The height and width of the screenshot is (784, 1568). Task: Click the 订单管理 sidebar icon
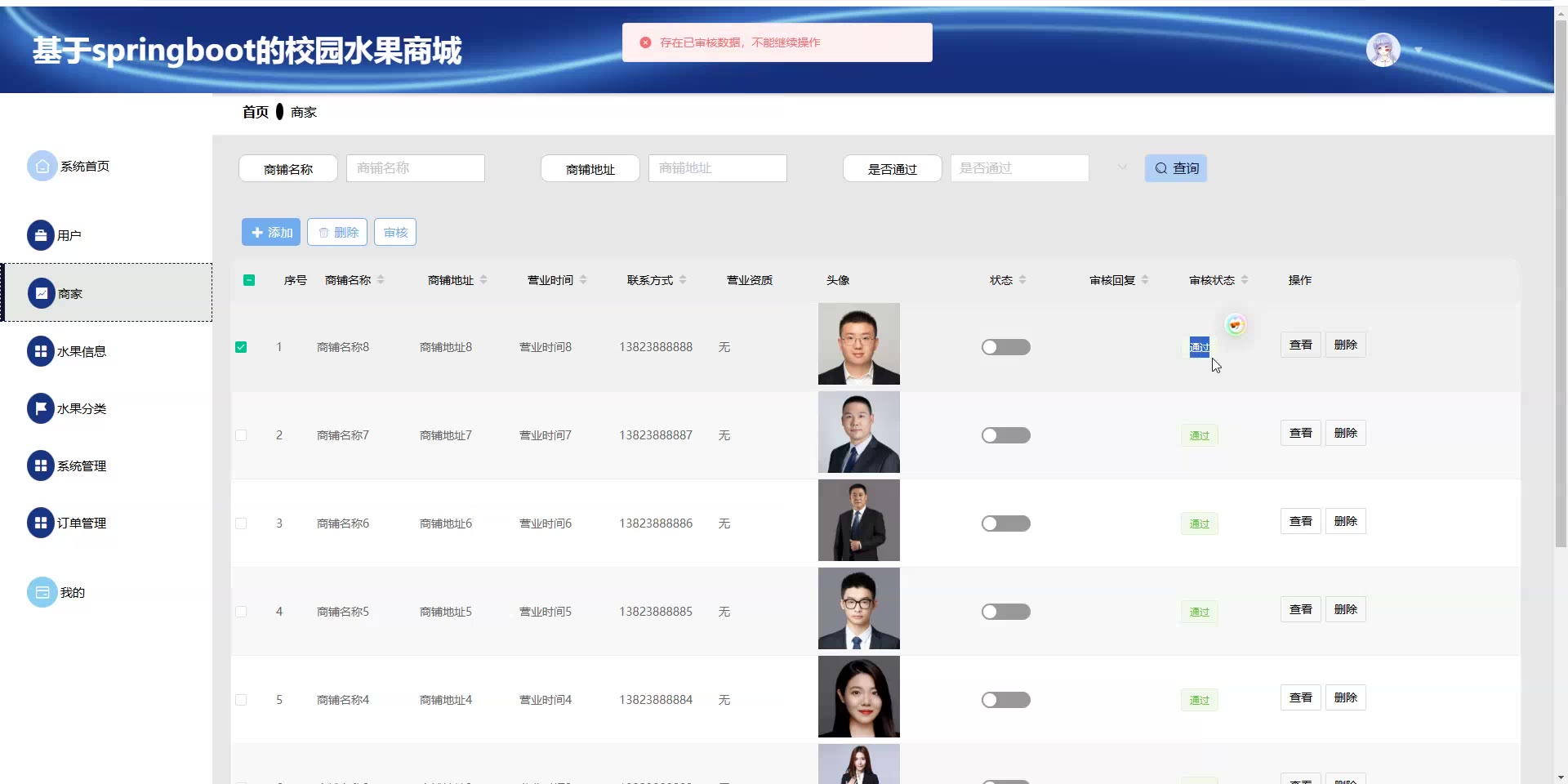tap(41, 523)
